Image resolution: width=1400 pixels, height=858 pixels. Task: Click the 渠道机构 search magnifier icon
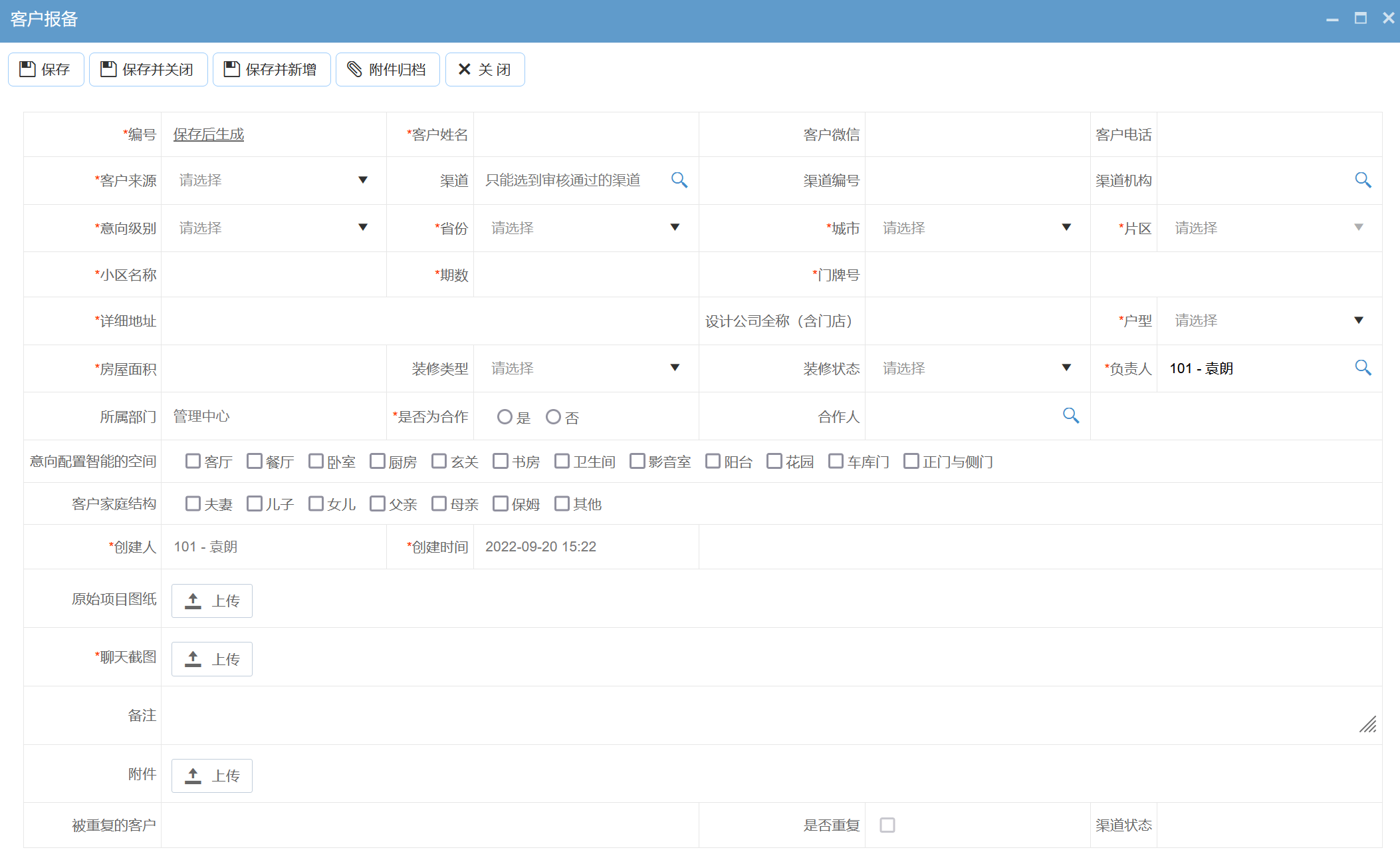(1363, 180)
